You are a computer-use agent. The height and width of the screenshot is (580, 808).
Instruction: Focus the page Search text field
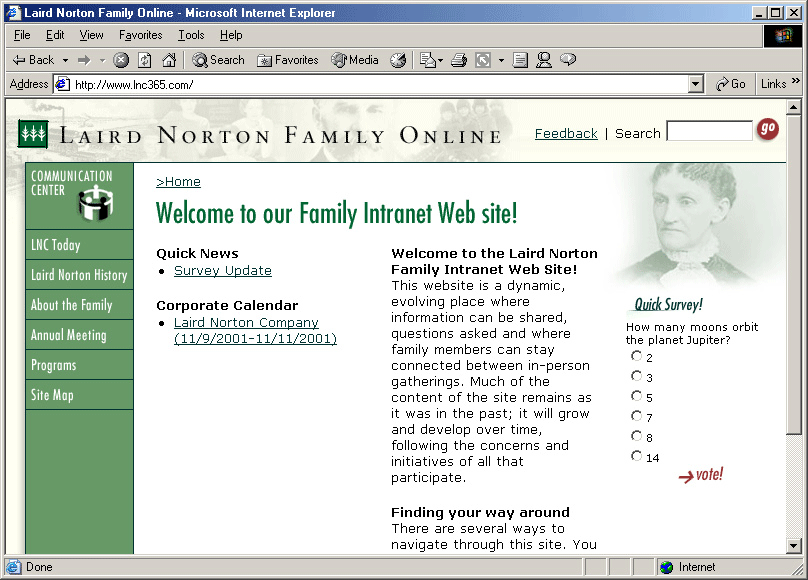[x=710, y=130]
